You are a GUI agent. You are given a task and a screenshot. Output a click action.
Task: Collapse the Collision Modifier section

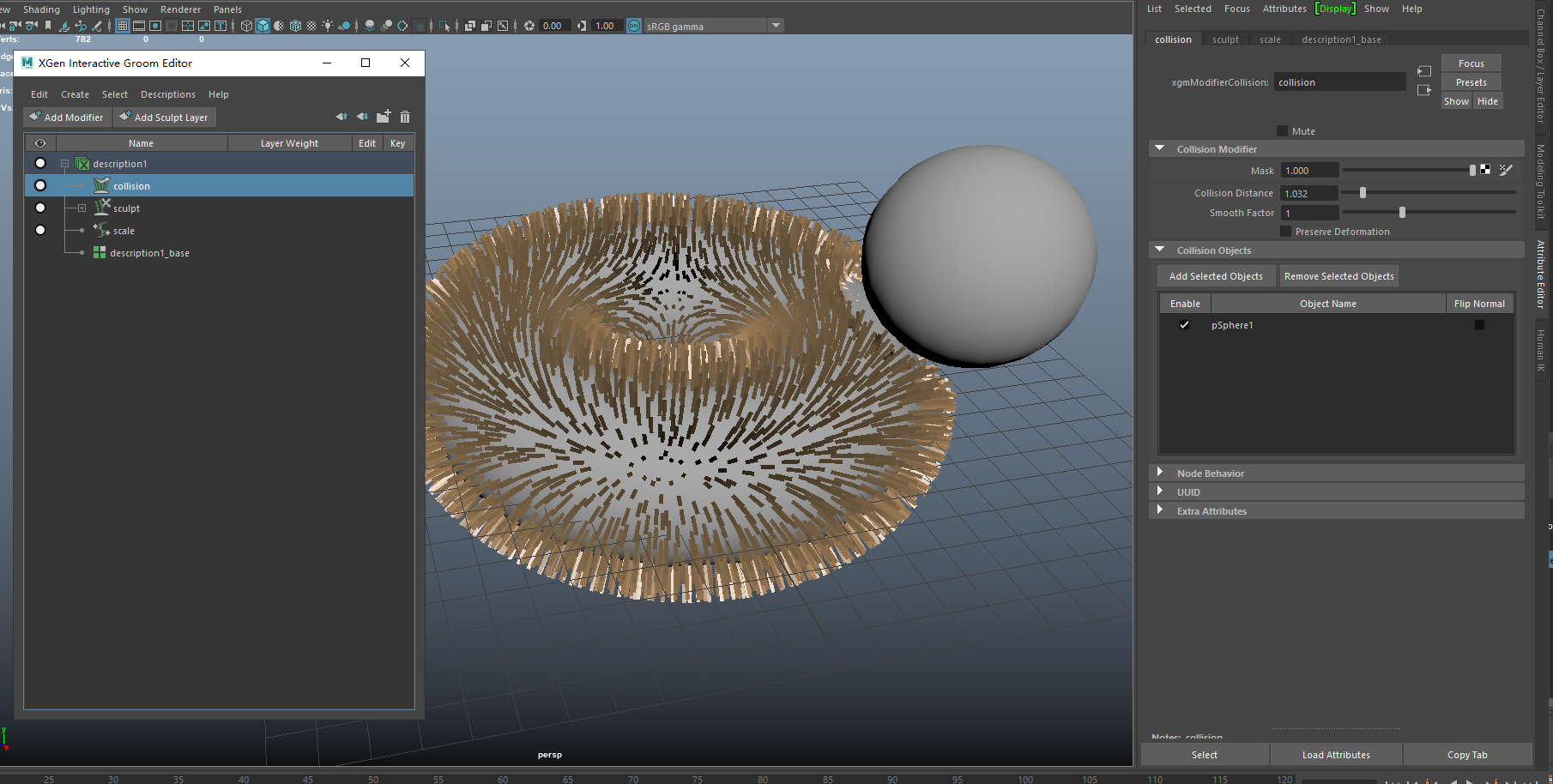point(1161,148)
